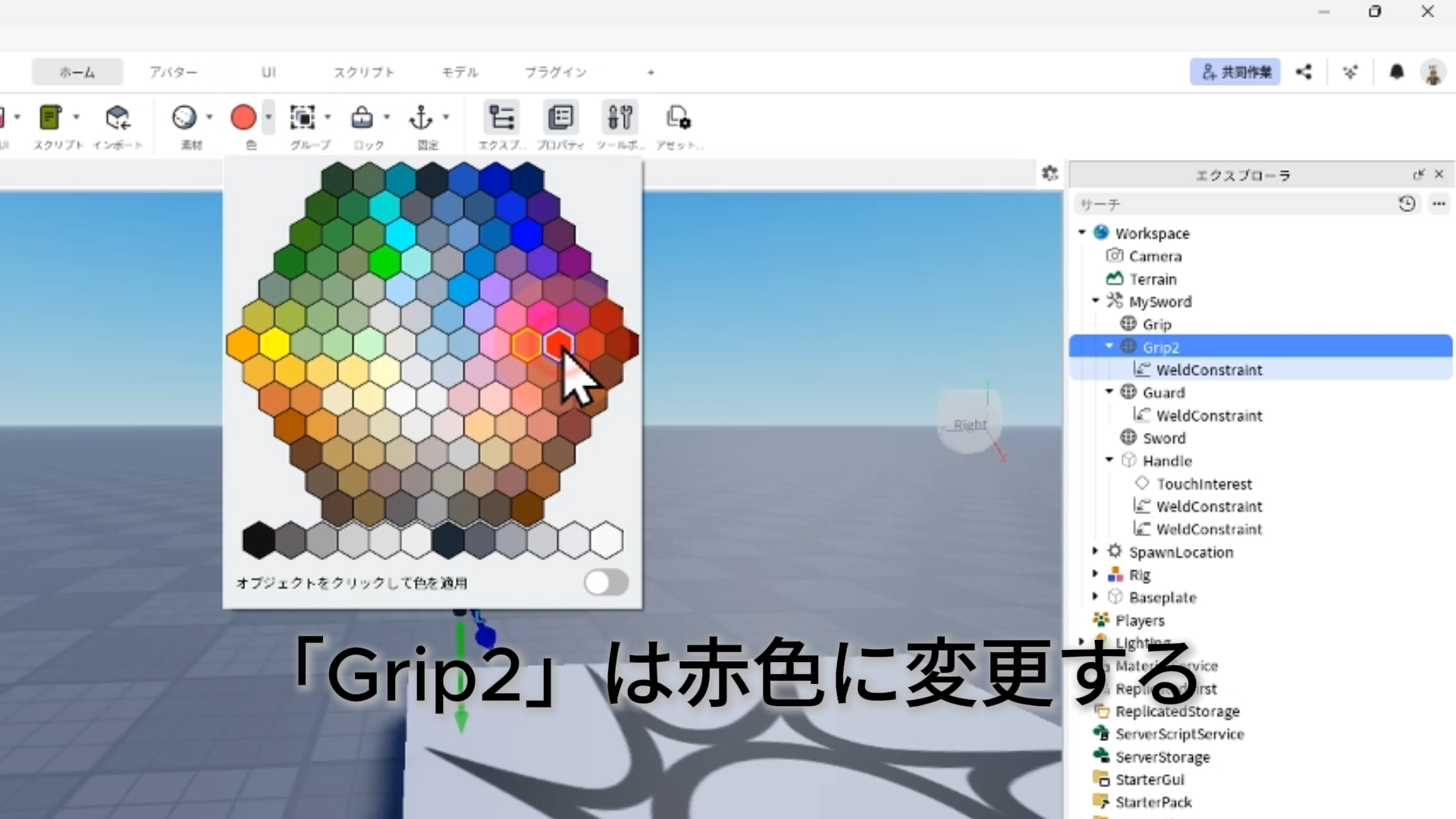Collapse the Grip2 tree item
The image size is (1456, 819).
click(x=1109, y=346)
